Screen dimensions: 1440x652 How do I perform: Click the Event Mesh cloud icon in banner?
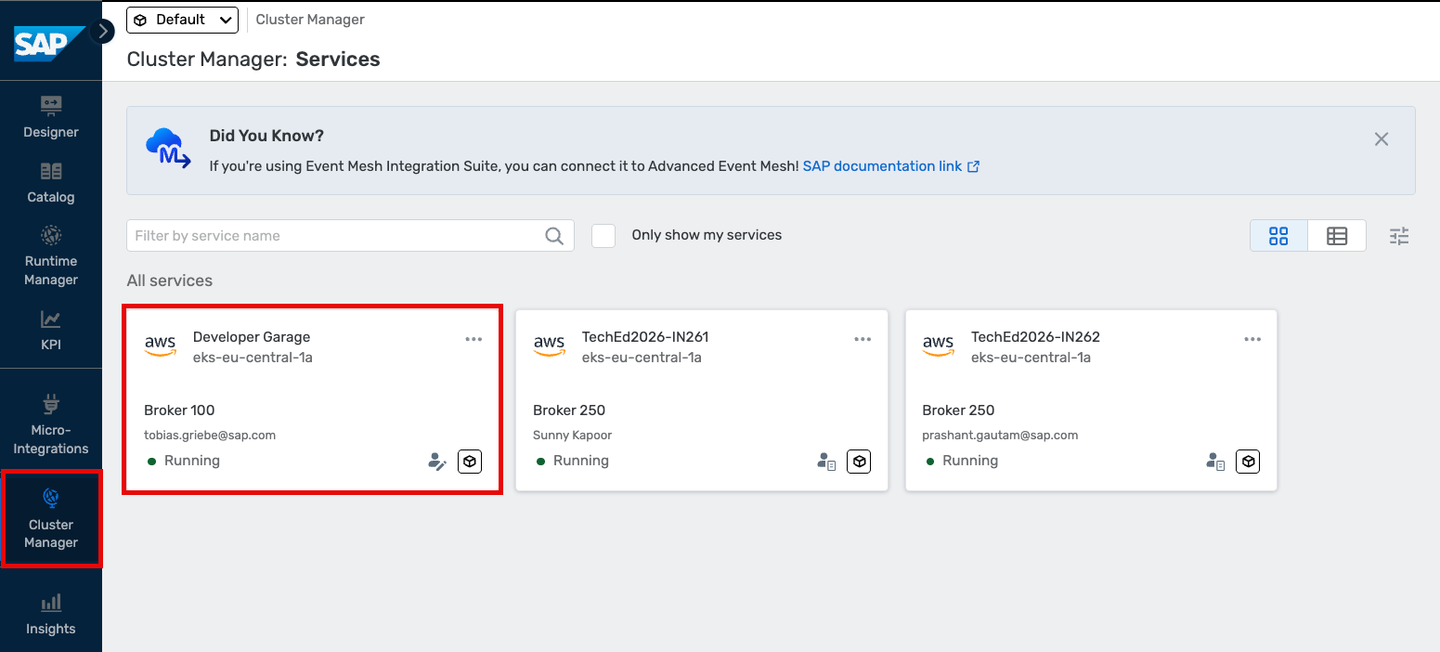[x=168, y=148]
